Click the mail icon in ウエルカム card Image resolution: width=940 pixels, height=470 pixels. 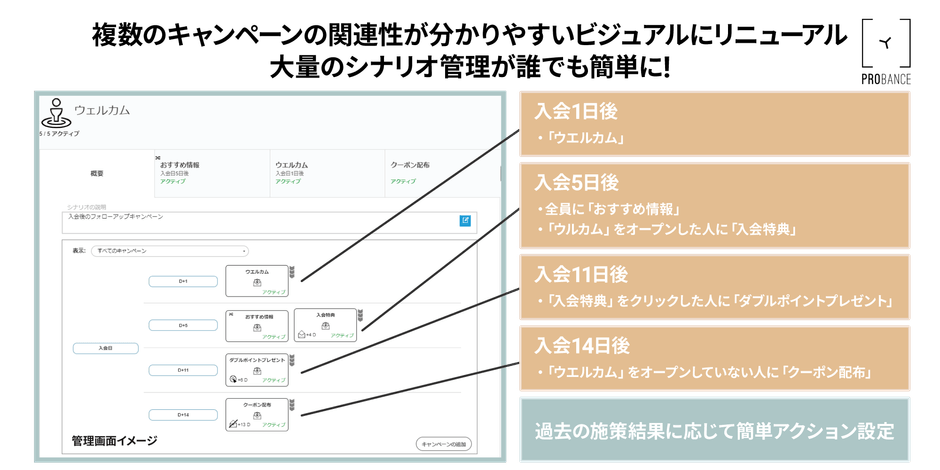(256, 283)
